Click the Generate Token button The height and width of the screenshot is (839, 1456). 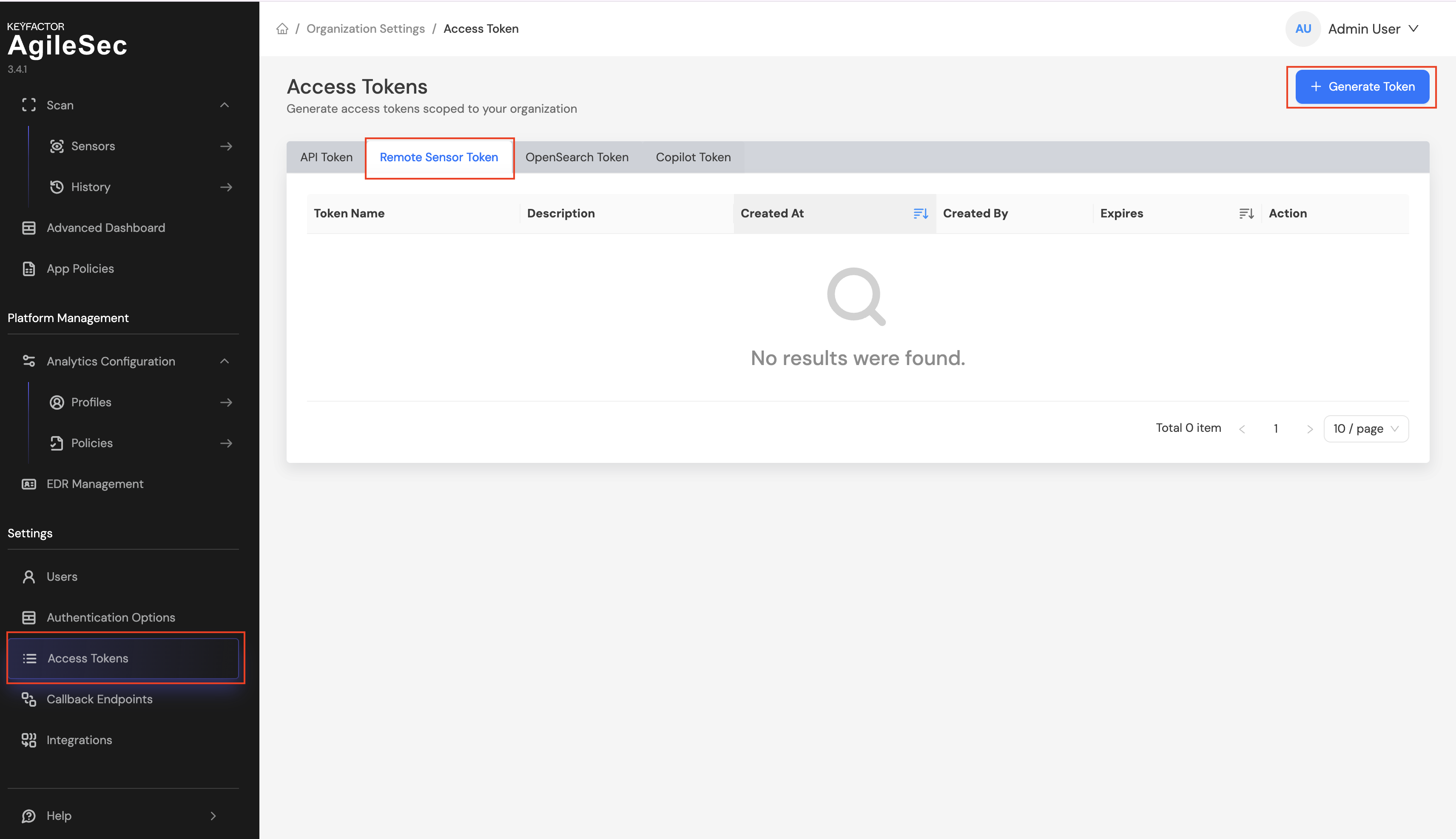coord(1362,87)
